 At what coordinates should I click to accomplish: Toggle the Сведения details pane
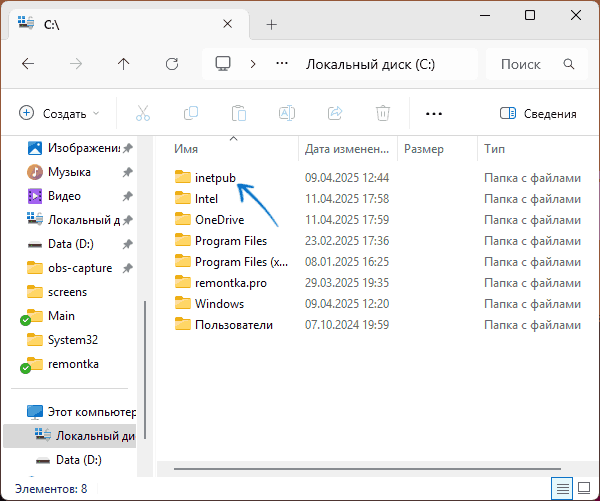pyautogui.click(x=538, y=113)
